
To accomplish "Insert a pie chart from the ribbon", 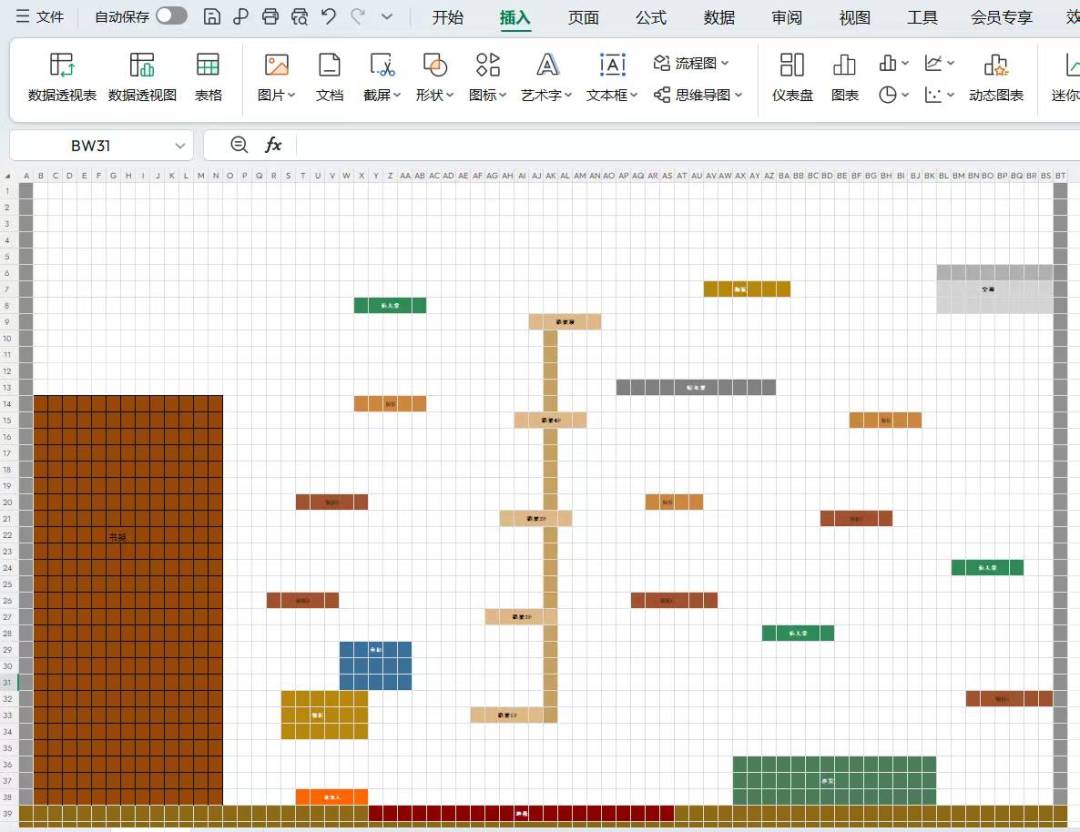I will [887, 94].
